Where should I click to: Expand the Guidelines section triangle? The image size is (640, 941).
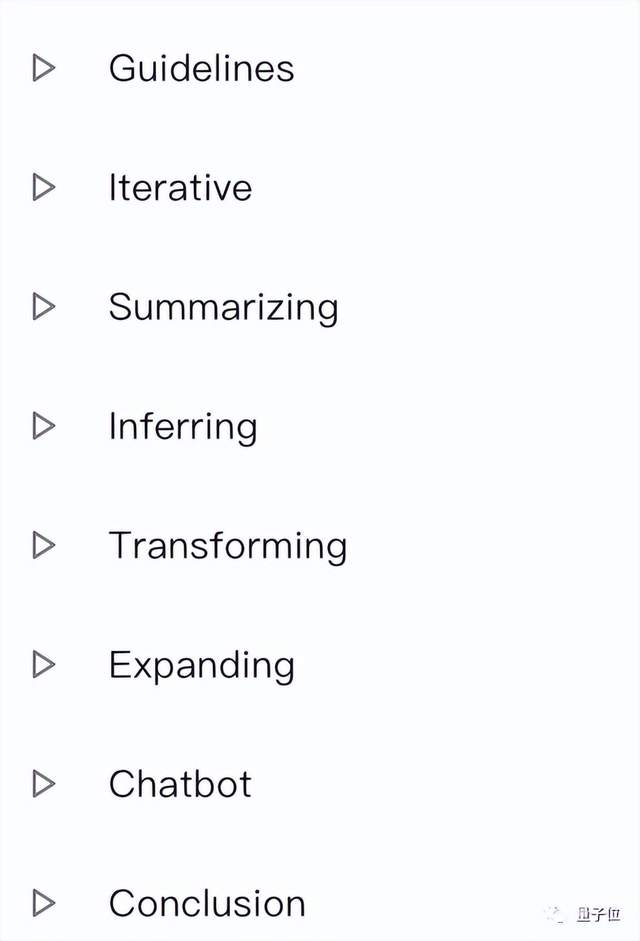click(x=43, y=68)
